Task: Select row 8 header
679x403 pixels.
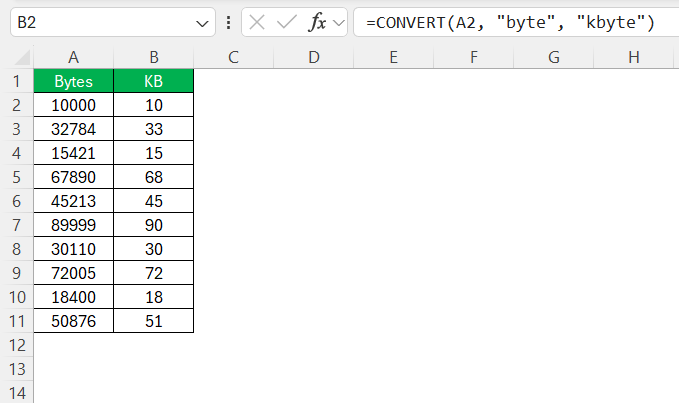Action: [x=17, y=249]
